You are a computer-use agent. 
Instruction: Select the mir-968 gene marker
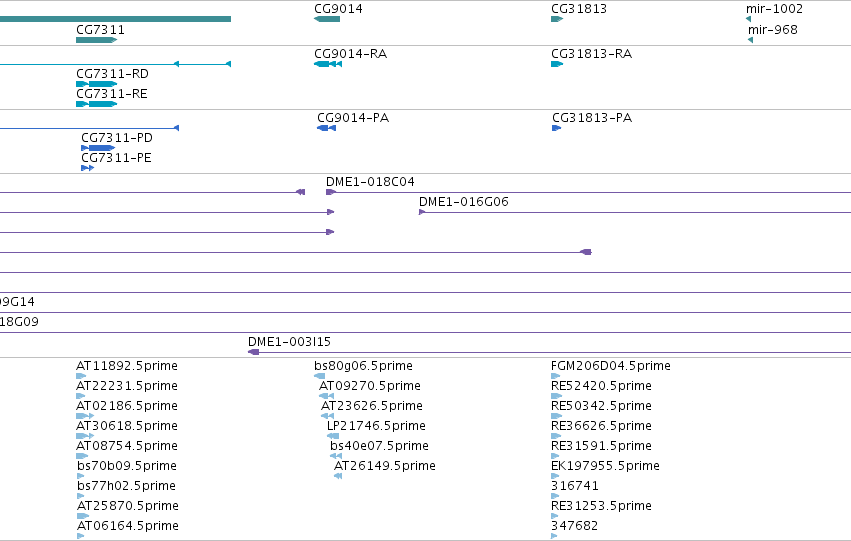751,40
